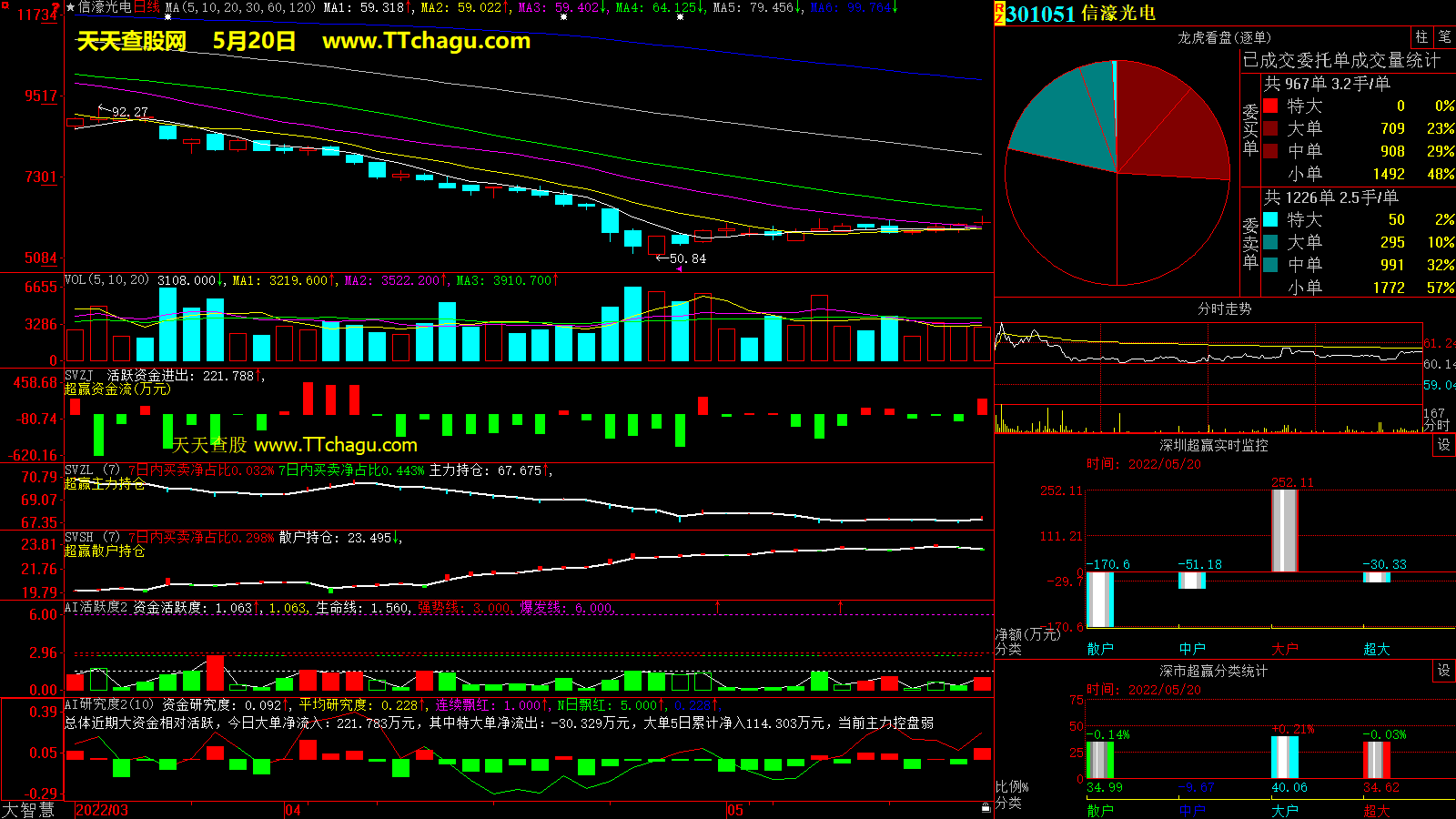This screenshot has width=1456, height=819.
Task: Click the 大智慧 label at bottom-left
Action: 29,810
